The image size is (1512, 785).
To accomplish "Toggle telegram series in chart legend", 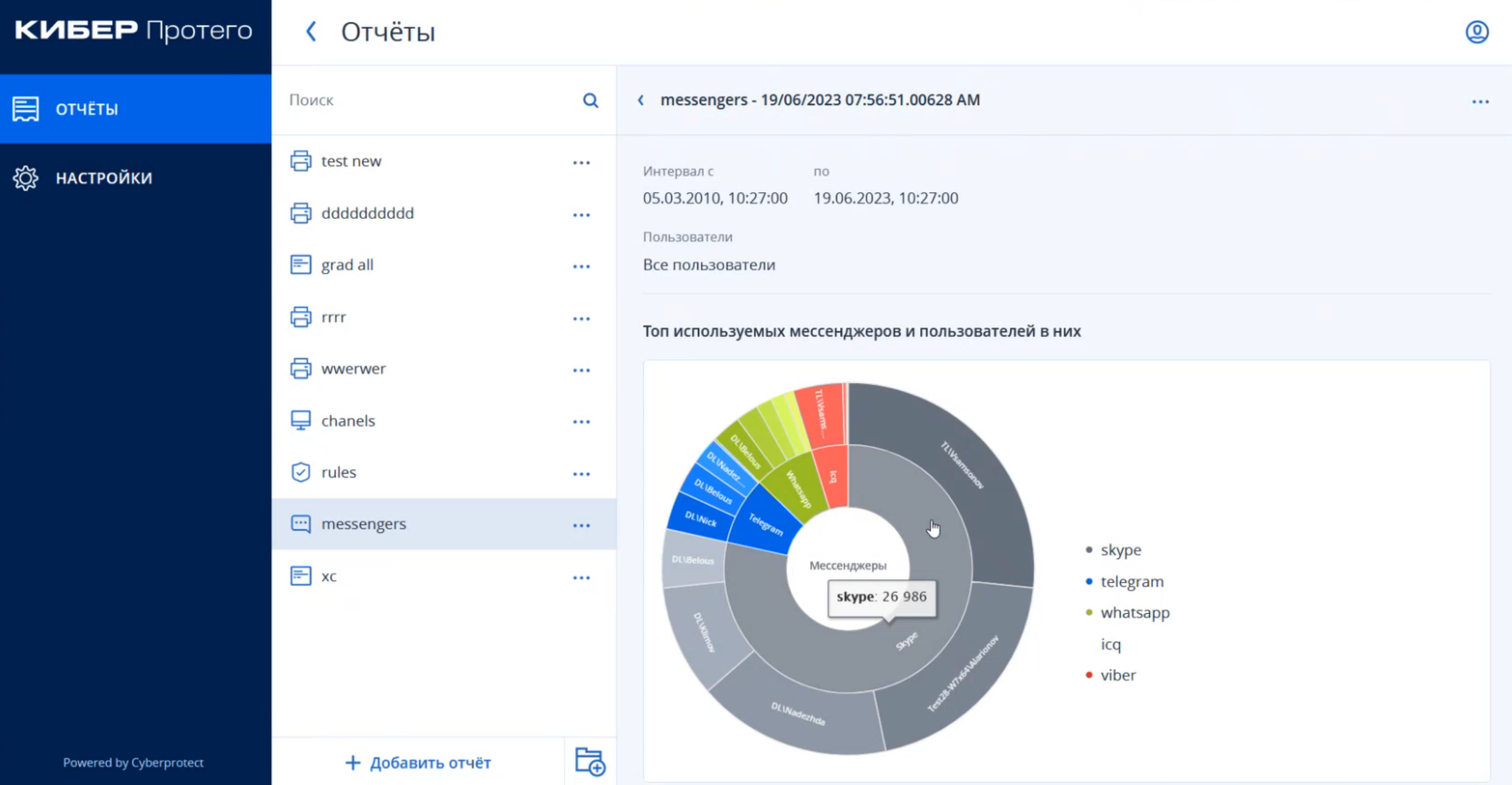I will 1131,581.
